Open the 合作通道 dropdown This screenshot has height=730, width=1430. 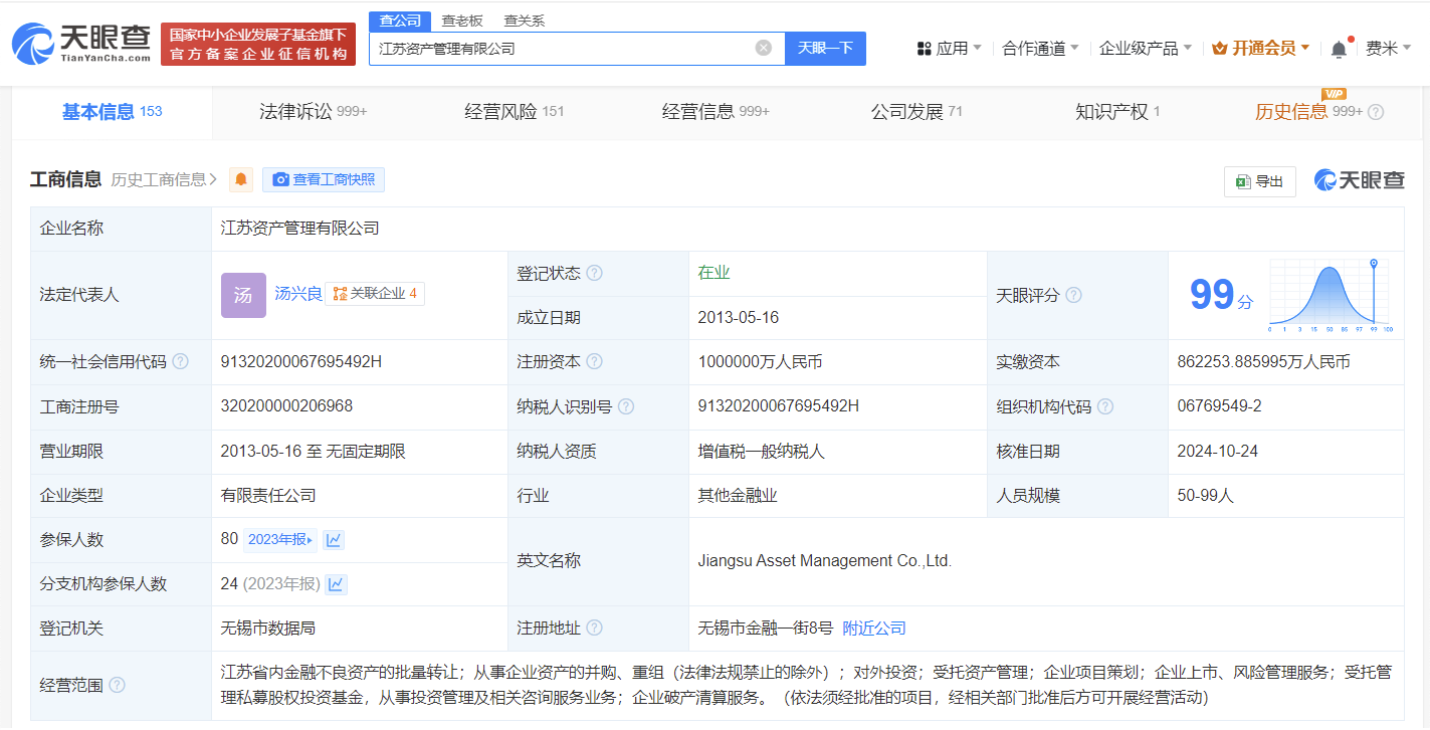tap(1040, 48)
